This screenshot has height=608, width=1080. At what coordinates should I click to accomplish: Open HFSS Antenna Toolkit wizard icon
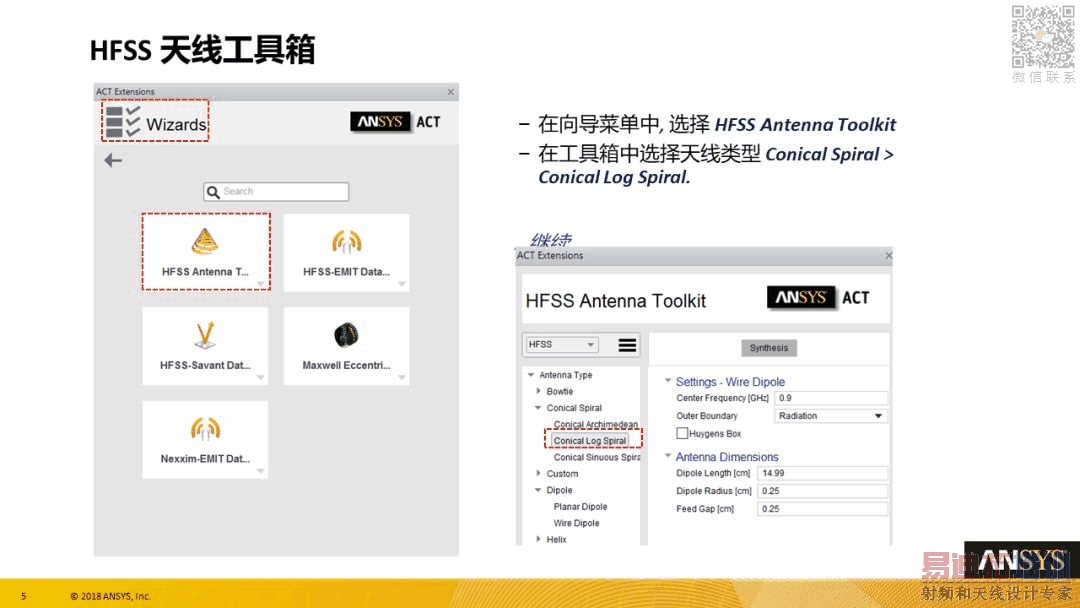pos(205,241)
